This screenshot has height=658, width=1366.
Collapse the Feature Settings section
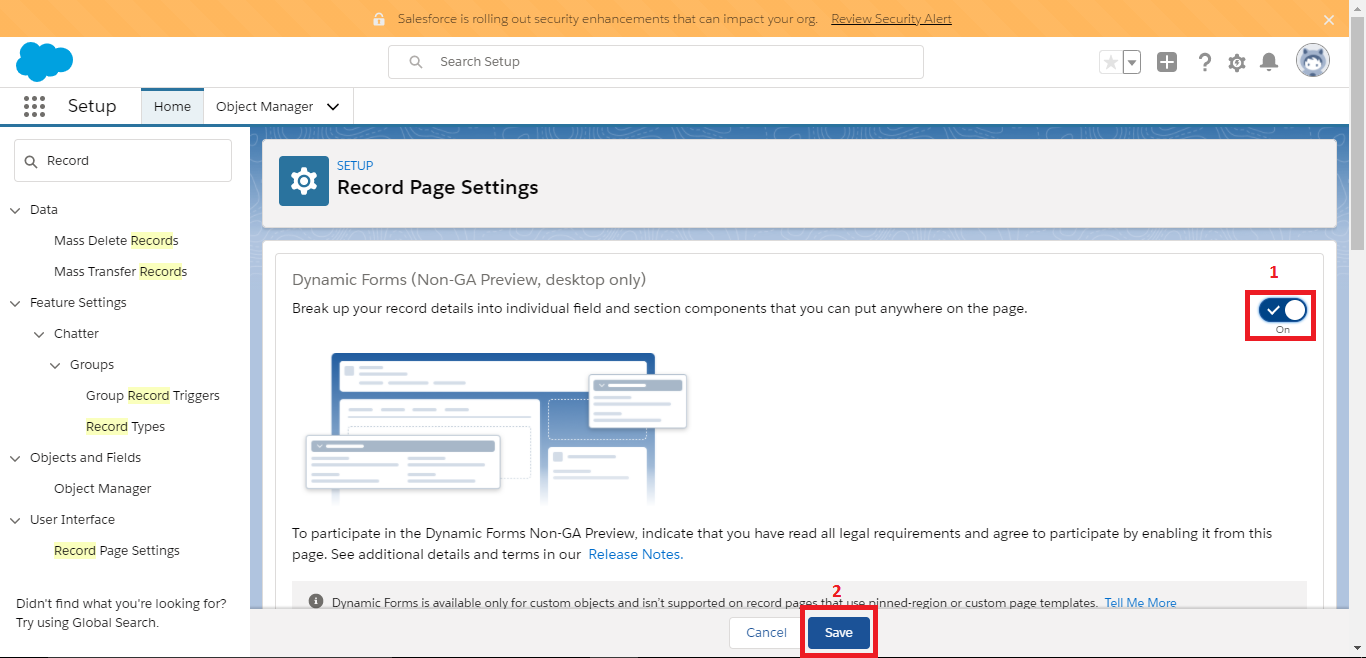click(14, 302)
